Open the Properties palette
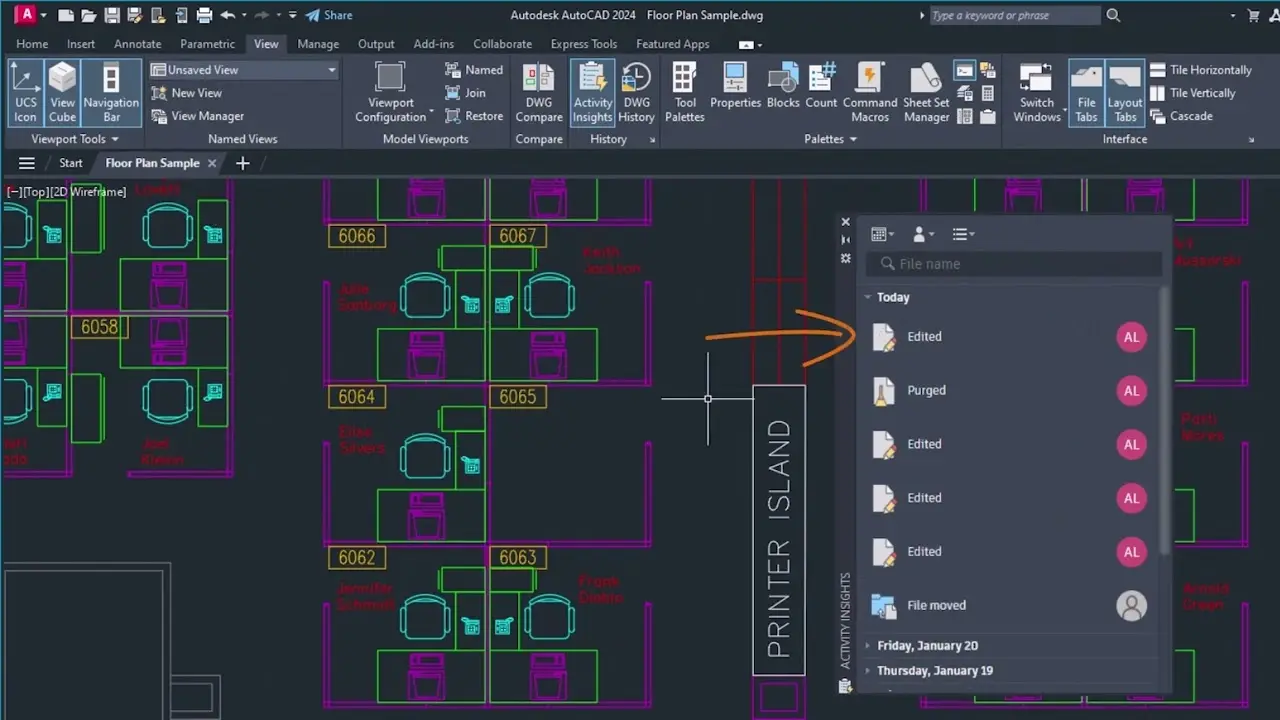 [735, 86]
